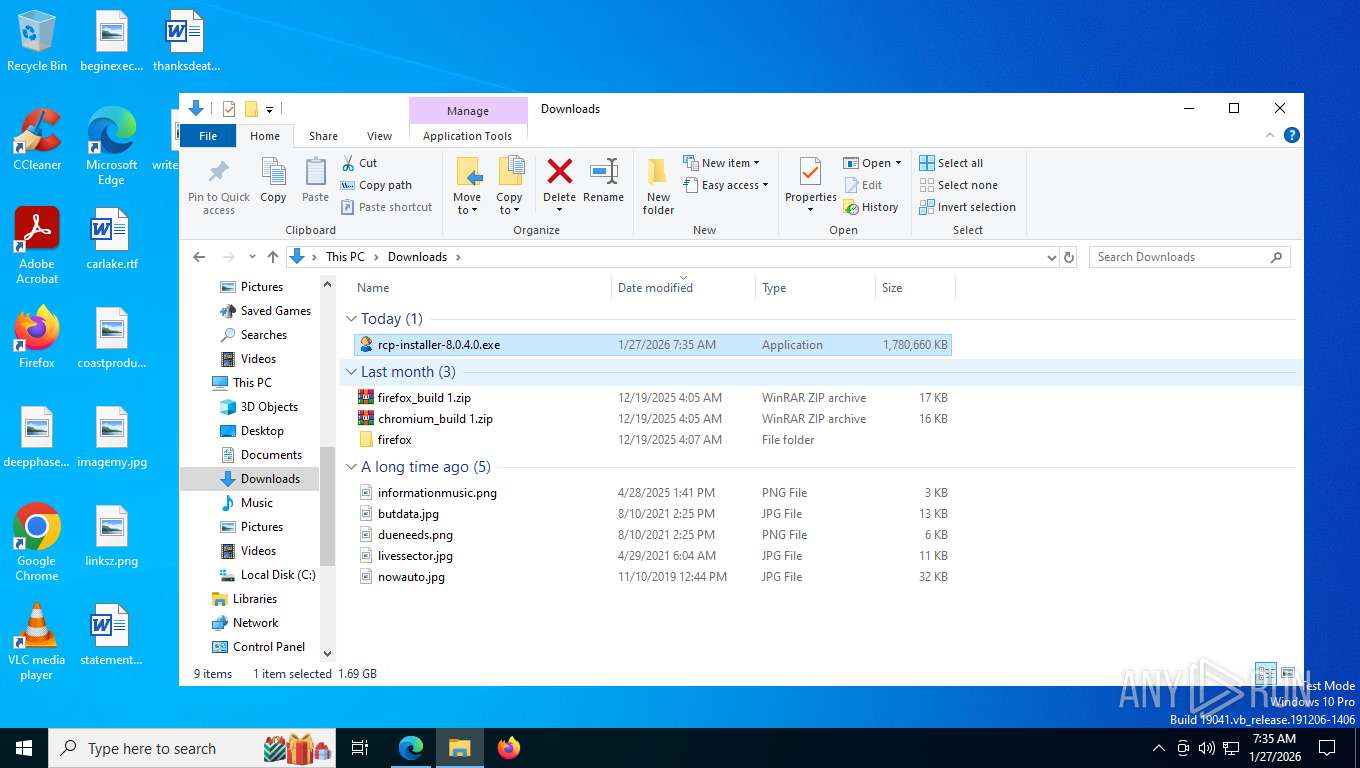Collapse the Last month group
Viewport: 1360px width, 768px height.
click(351, 372)
